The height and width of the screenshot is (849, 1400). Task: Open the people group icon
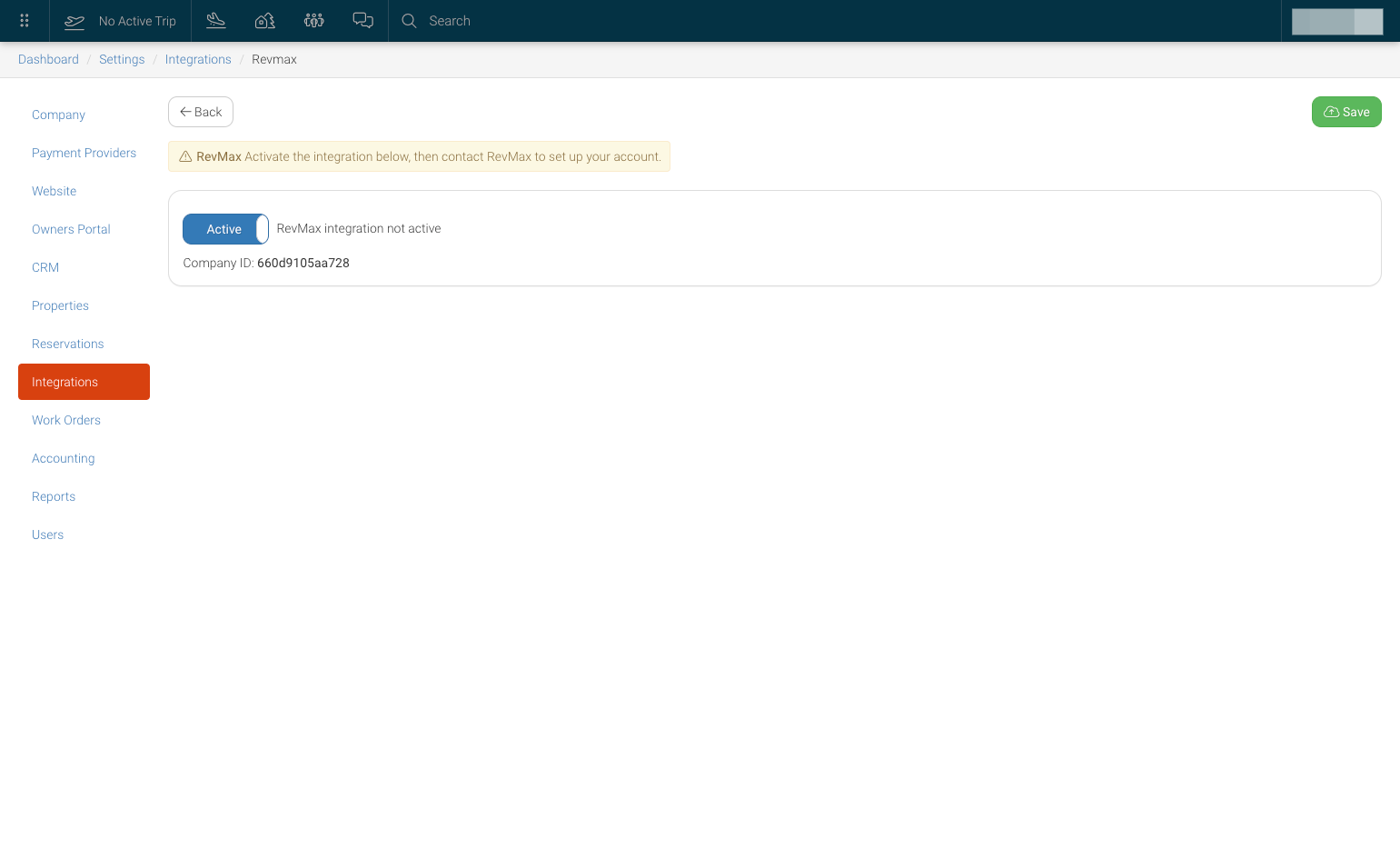click(314, 21)
